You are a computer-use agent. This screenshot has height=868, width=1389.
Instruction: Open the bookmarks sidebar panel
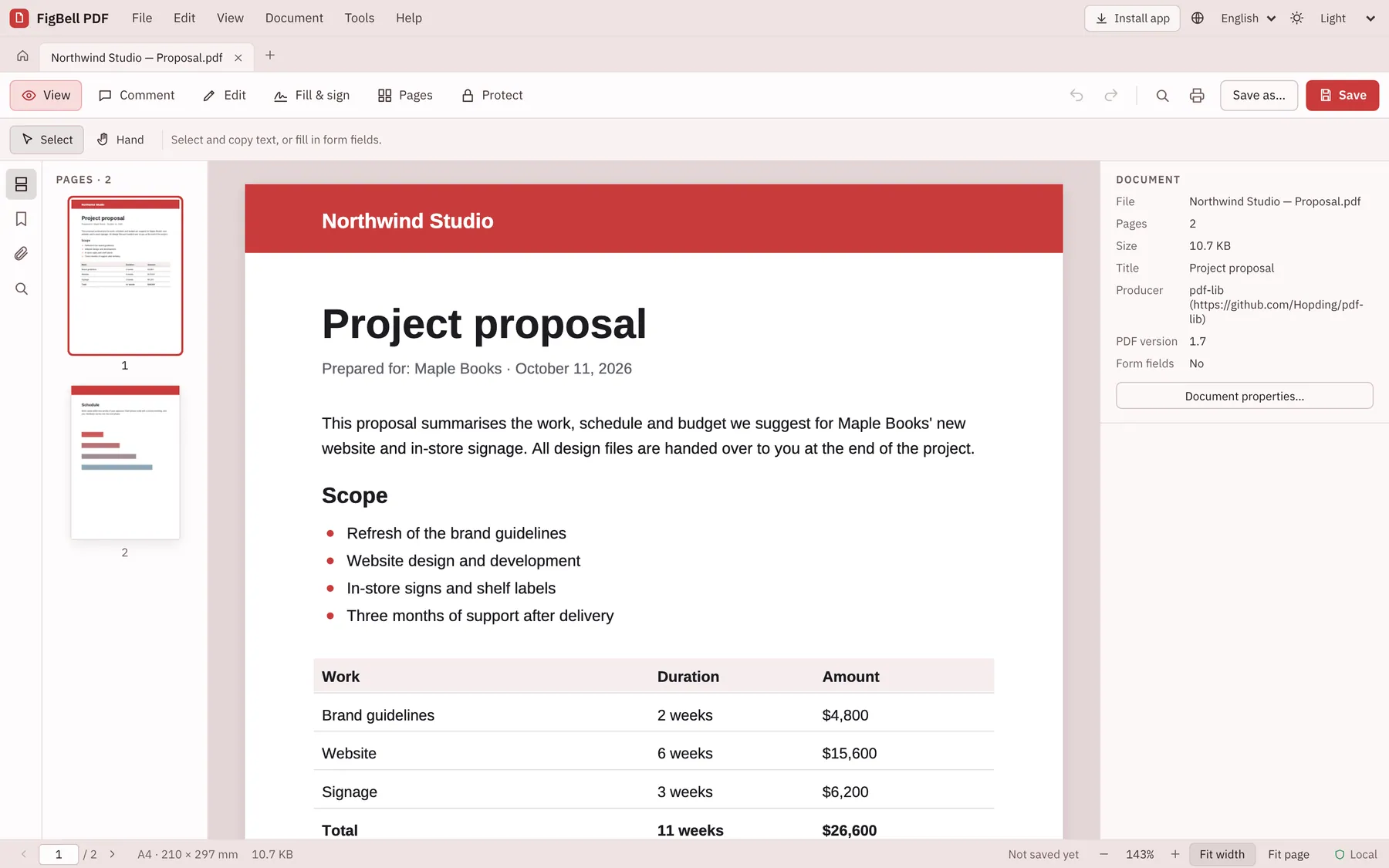pos(22,219)
